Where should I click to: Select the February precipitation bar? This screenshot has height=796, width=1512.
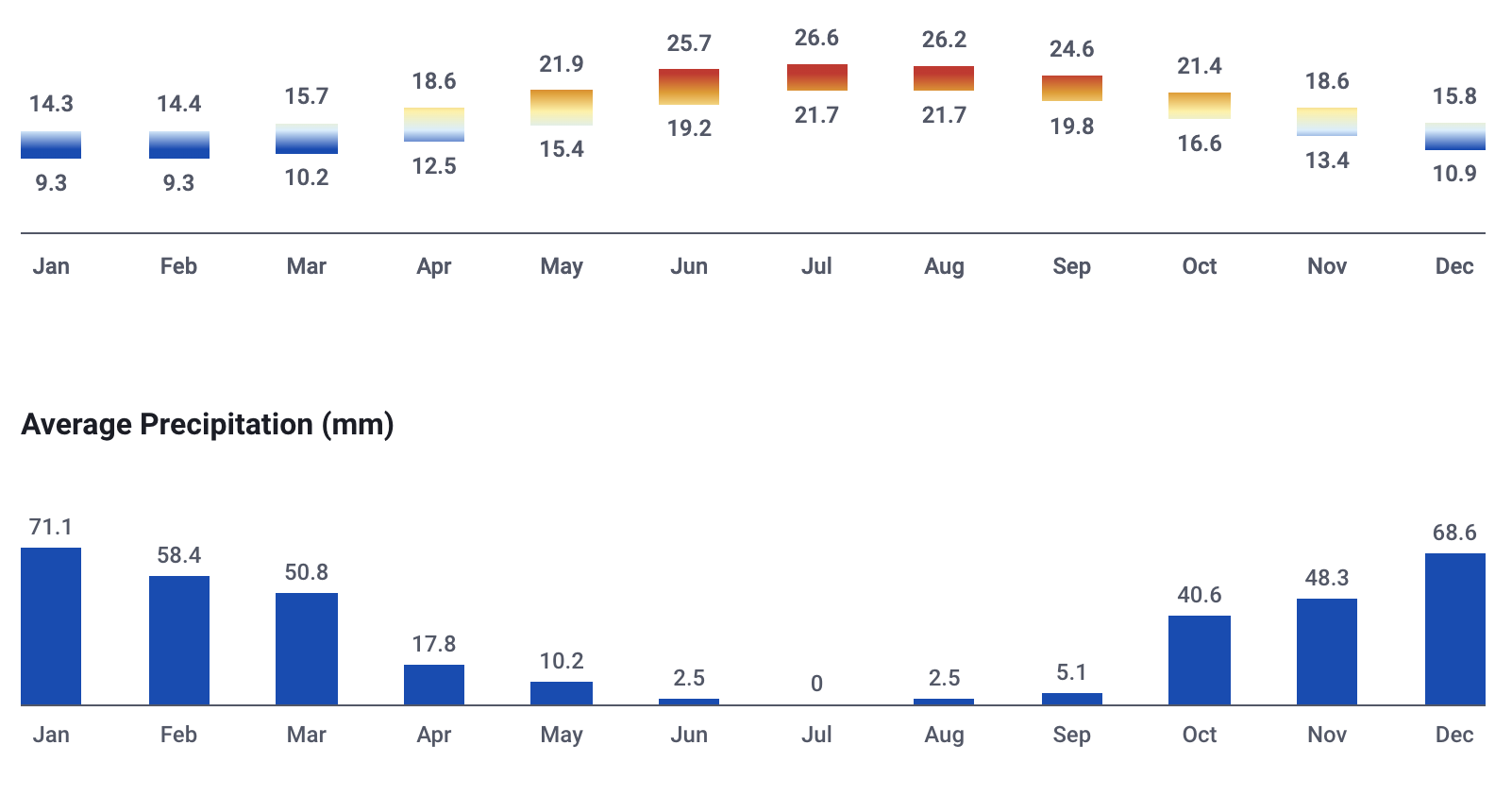(178, 640)
